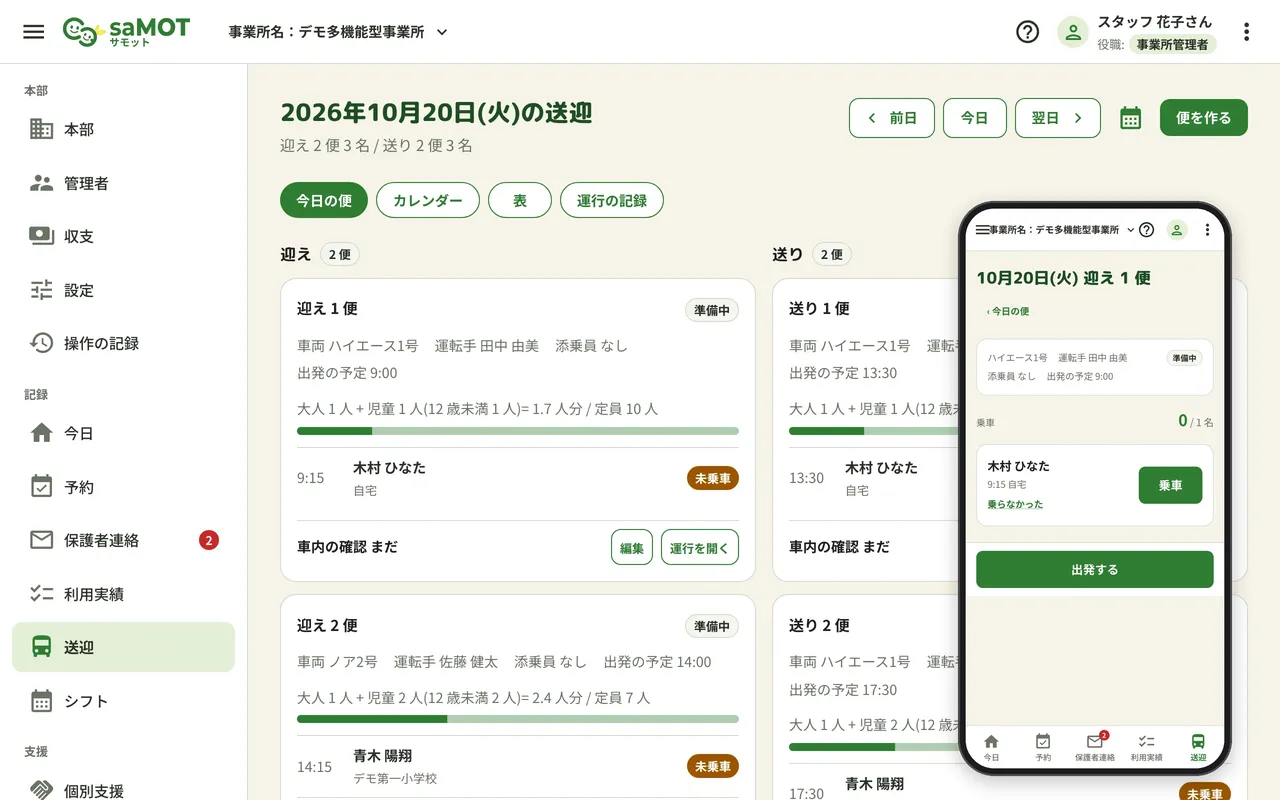Open 利用実績 in the sidebar
The width and height of the screenshot is (1280, 800).
(x=124, y=594)
